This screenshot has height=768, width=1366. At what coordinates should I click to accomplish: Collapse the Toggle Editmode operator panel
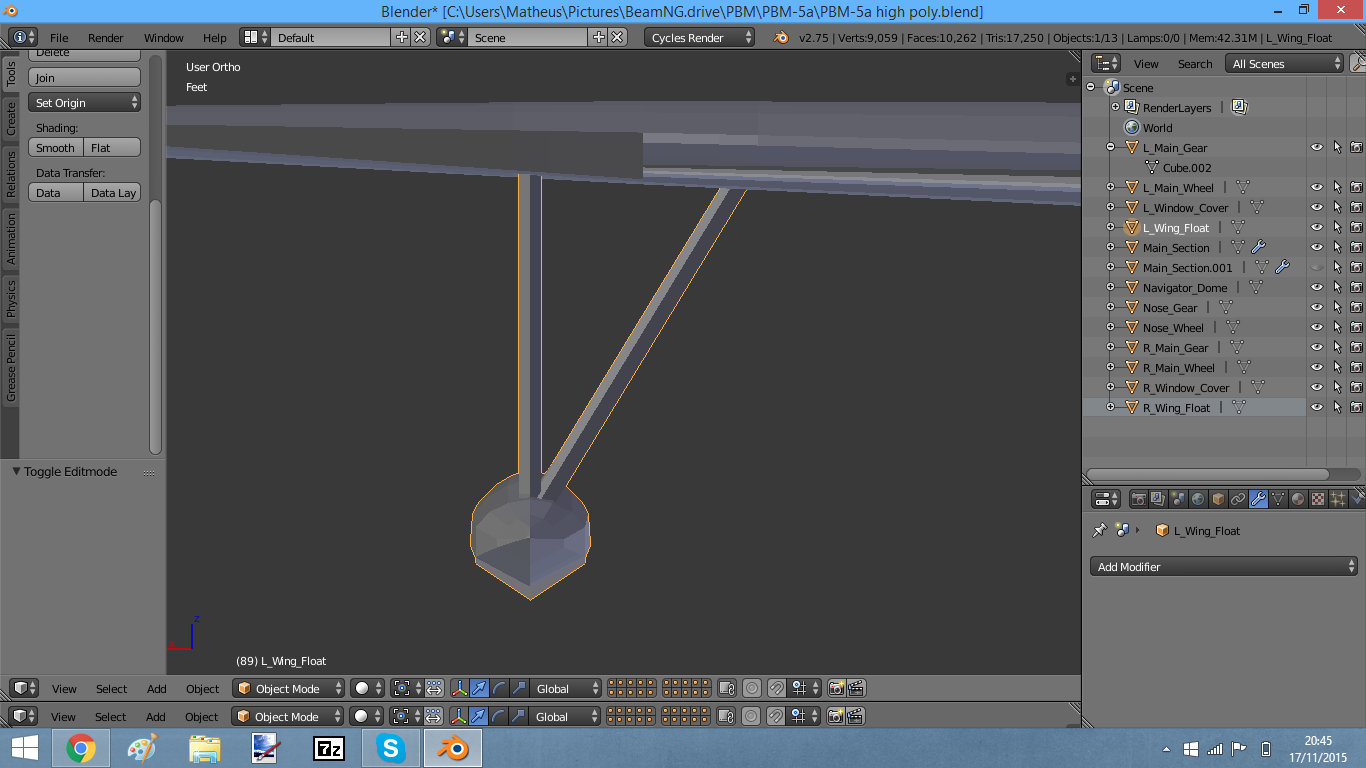click(x=16, y=471)
